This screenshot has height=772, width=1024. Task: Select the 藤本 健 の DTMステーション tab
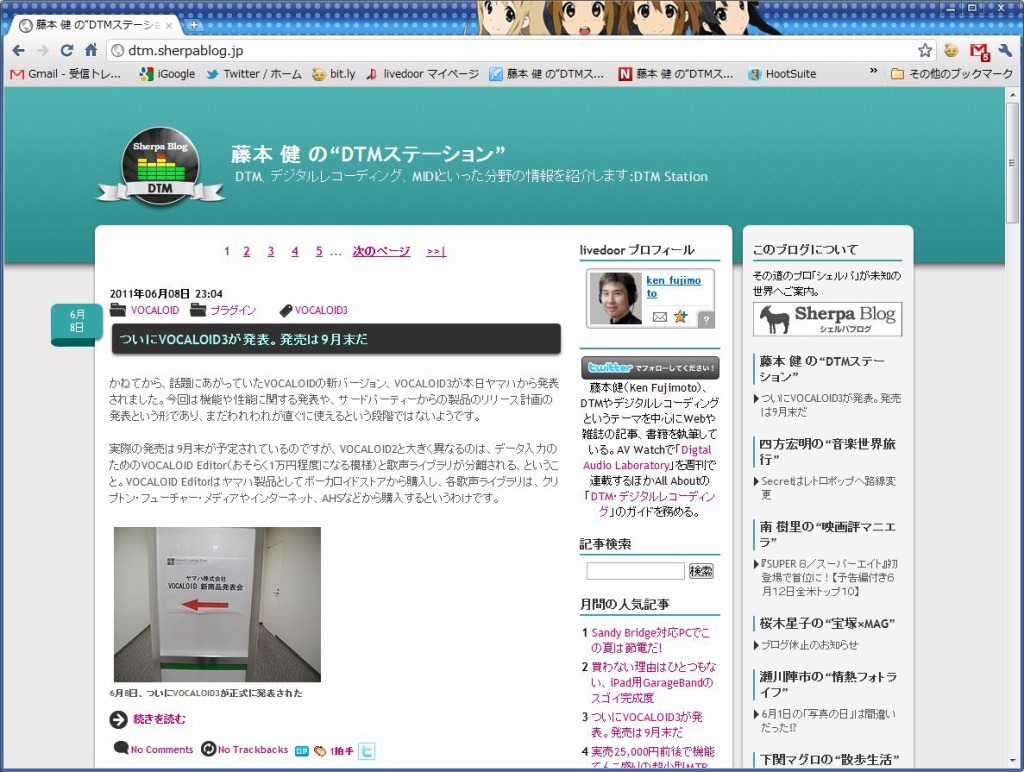95,25
